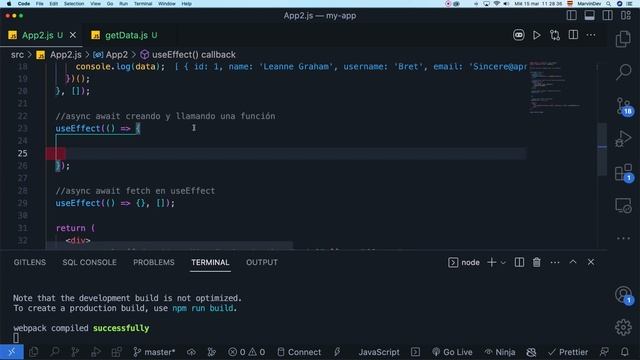Open the App2.js breadcrumb dropdown
The height and width of the screenshot is (360, 640).
coord(59,55)
